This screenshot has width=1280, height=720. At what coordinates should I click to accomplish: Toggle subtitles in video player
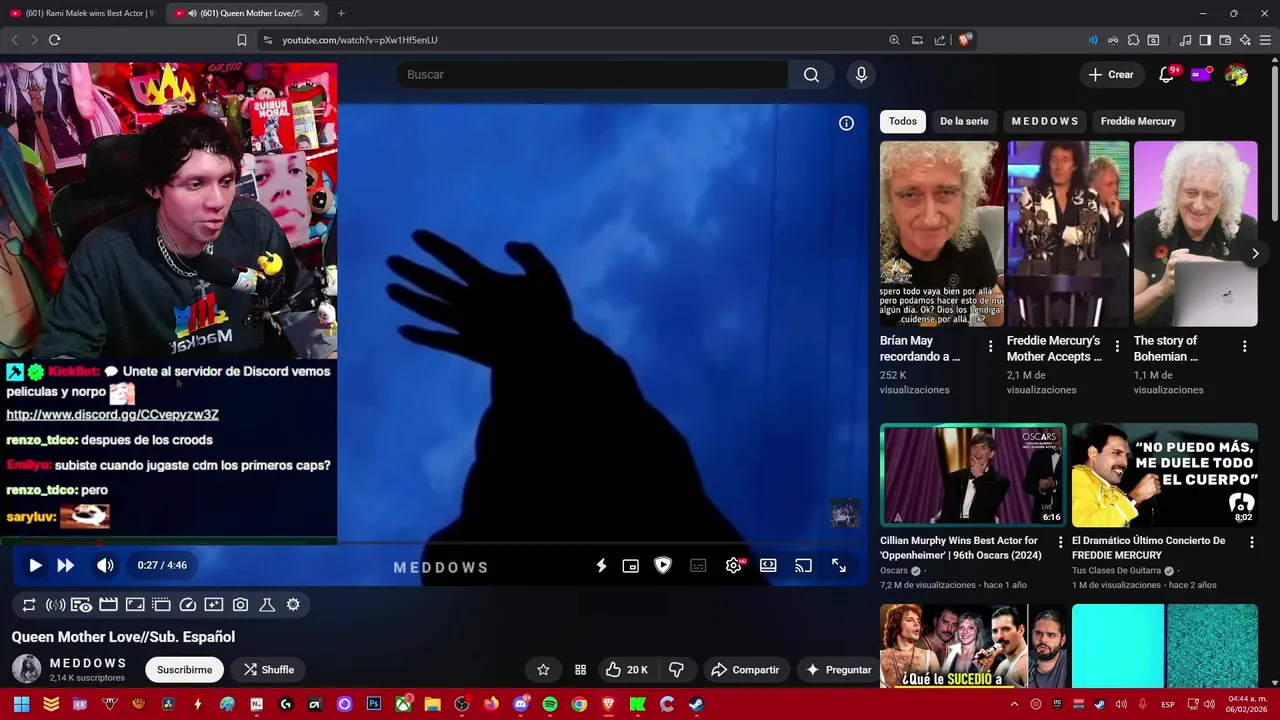pos(698,565)
